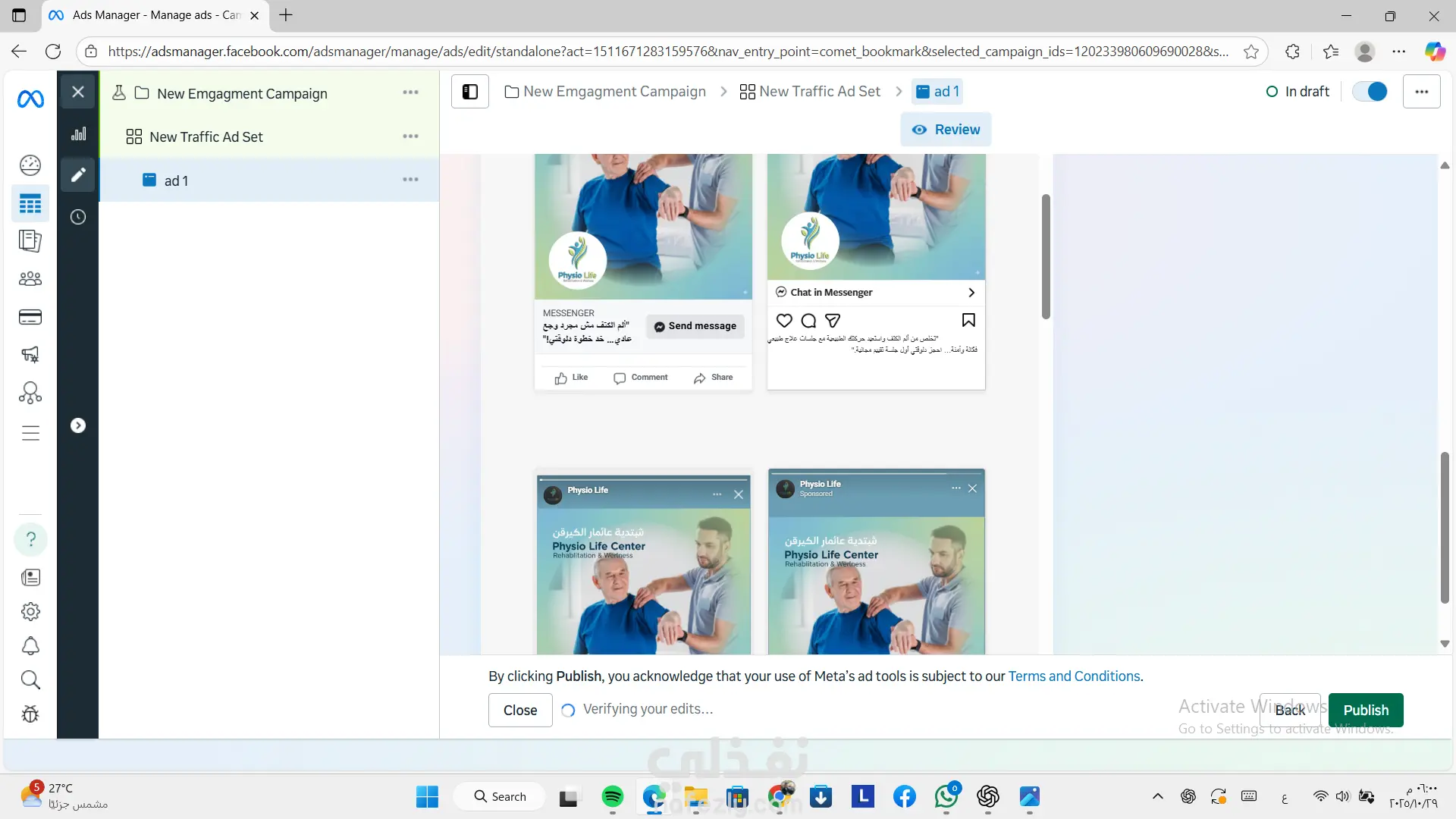Expand the collapsed sidebar arrow
1456x819 pixels.
click(78, 425)
